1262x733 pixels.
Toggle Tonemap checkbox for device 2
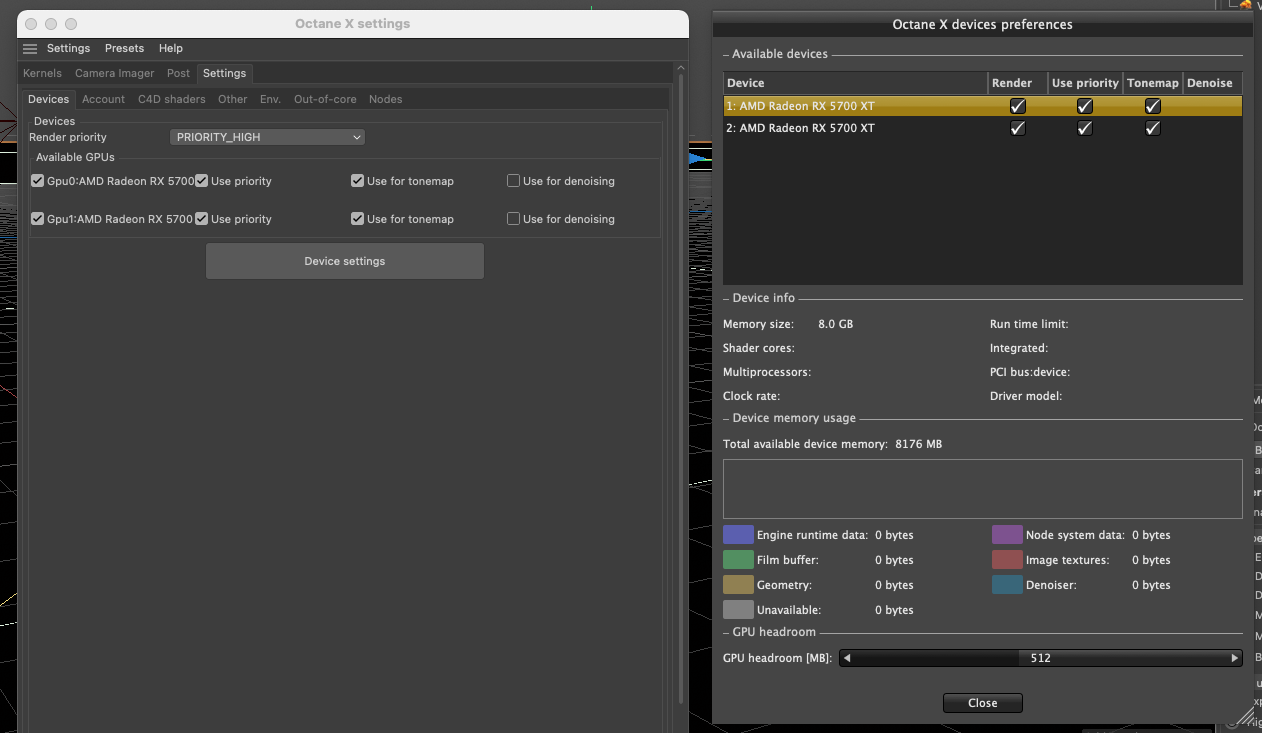pyautogui.click(x=1152, y=128)
